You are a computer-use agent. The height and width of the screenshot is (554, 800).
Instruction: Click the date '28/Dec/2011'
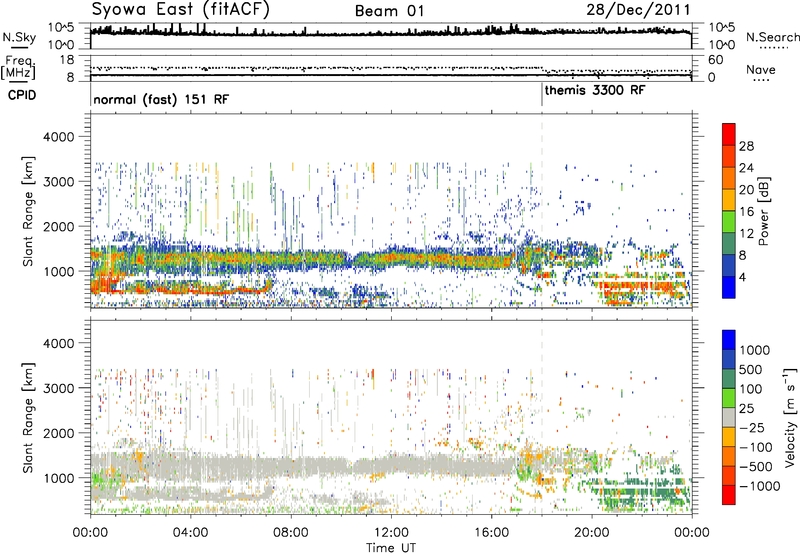(x=638, y=10)
